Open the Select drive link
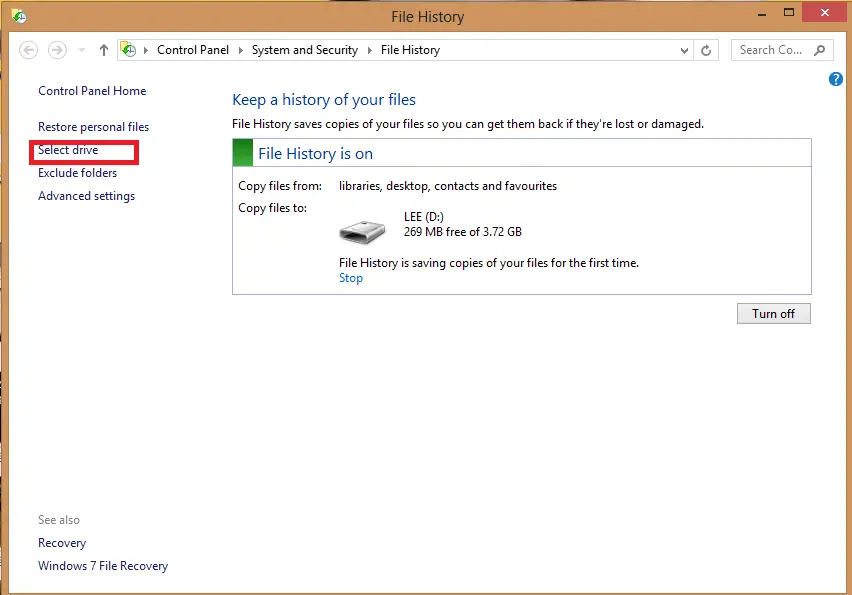The width and height of the screenshot is (852, 595). (68, 150)
